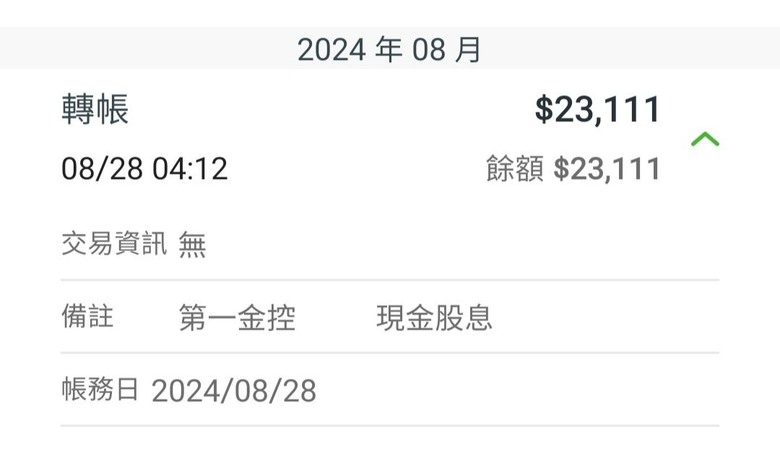
Task: Tap the 現金股息 remark text
Action: pos(434,318)
